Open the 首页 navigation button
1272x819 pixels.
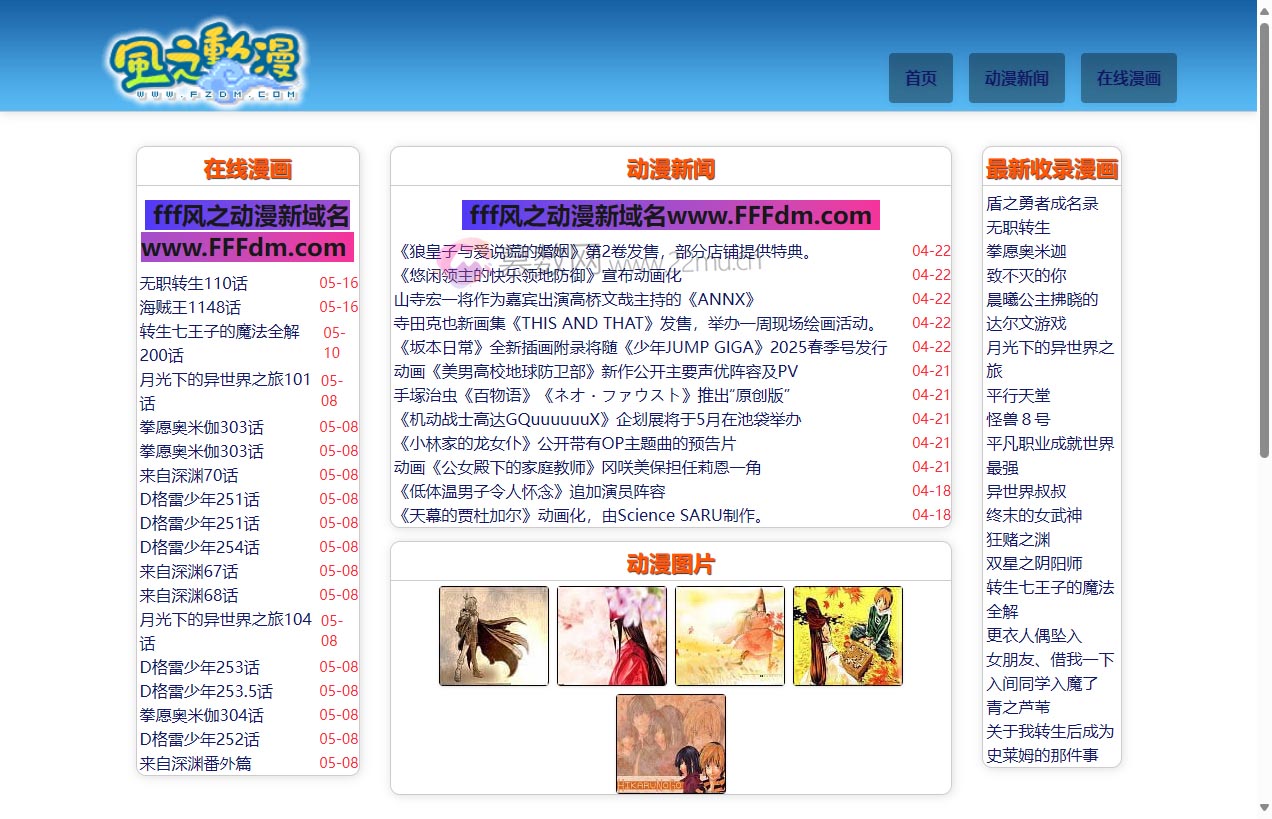pos(920,78)
